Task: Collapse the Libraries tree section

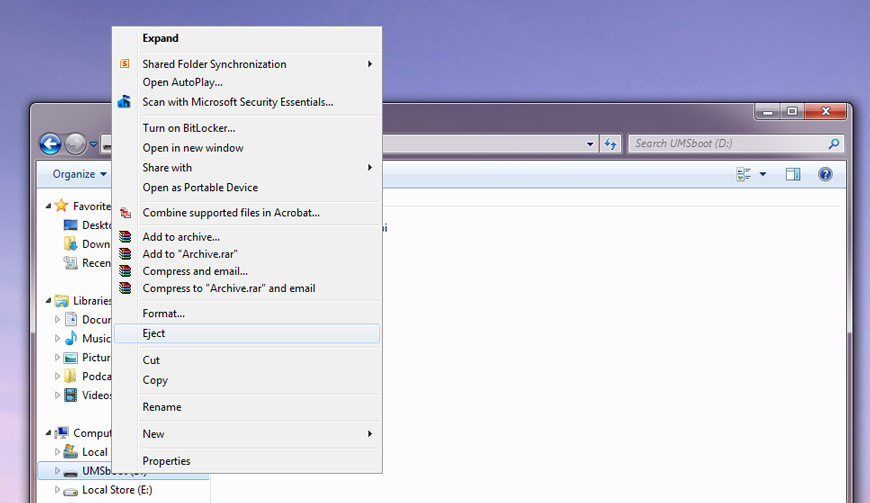Action: pos(48,301)
